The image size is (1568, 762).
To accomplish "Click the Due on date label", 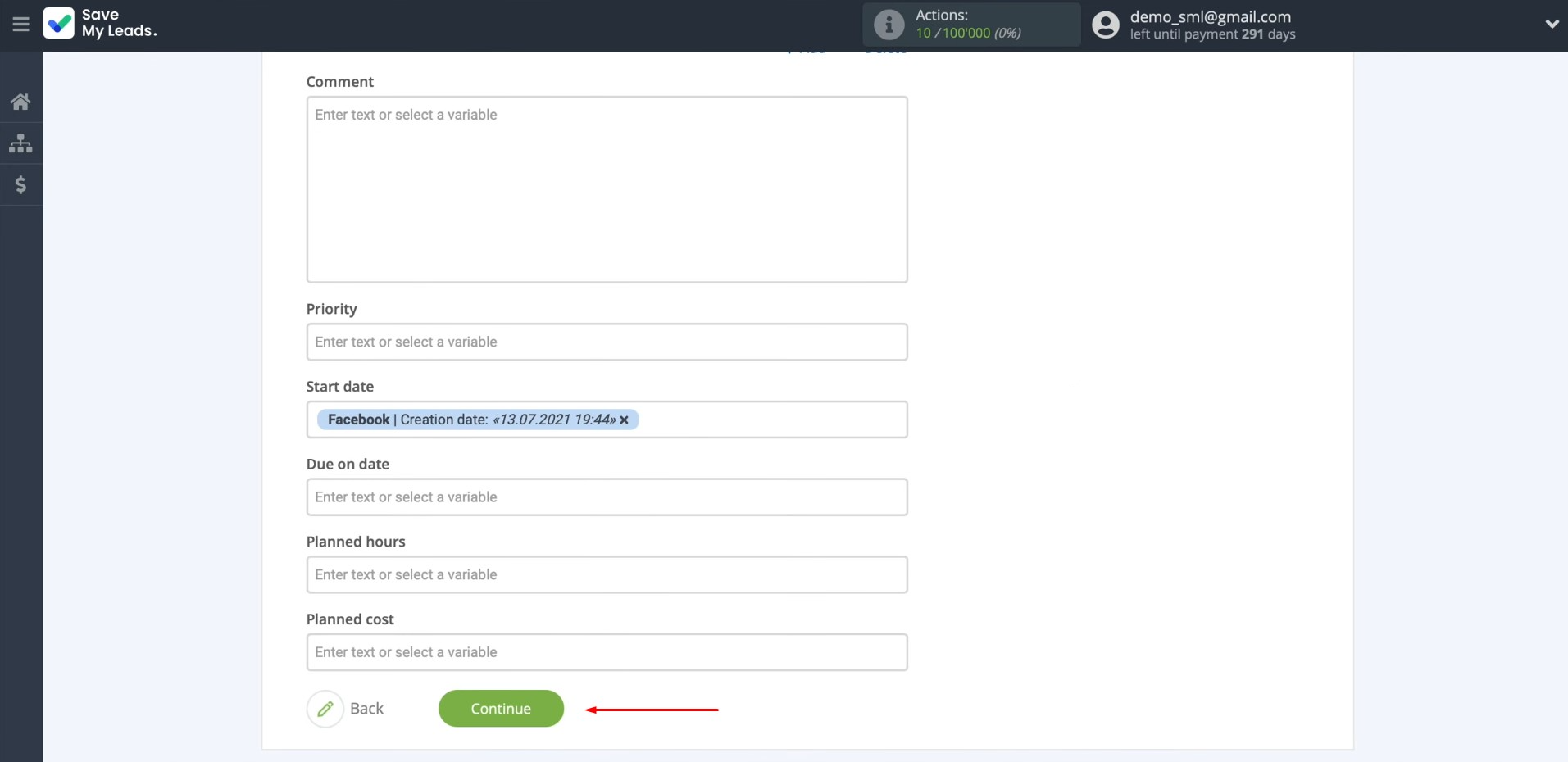I will coord(348,464).
